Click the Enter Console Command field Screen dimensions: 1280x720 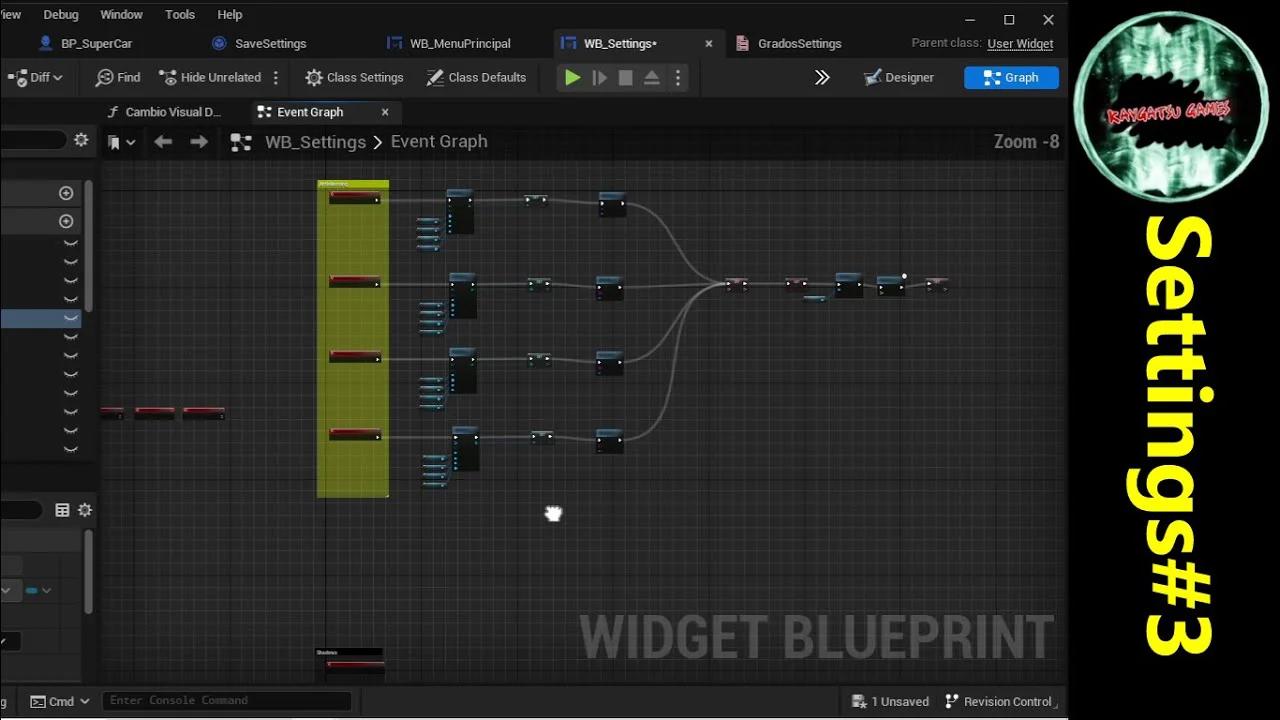225,700
